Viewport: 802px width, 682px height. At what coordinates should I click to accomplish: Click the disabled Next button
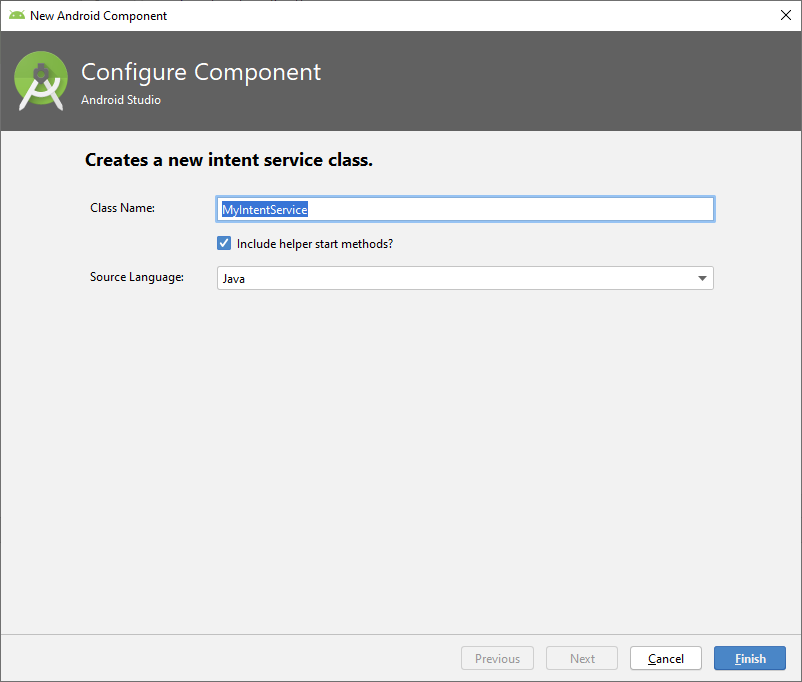(x=582, y=658)
